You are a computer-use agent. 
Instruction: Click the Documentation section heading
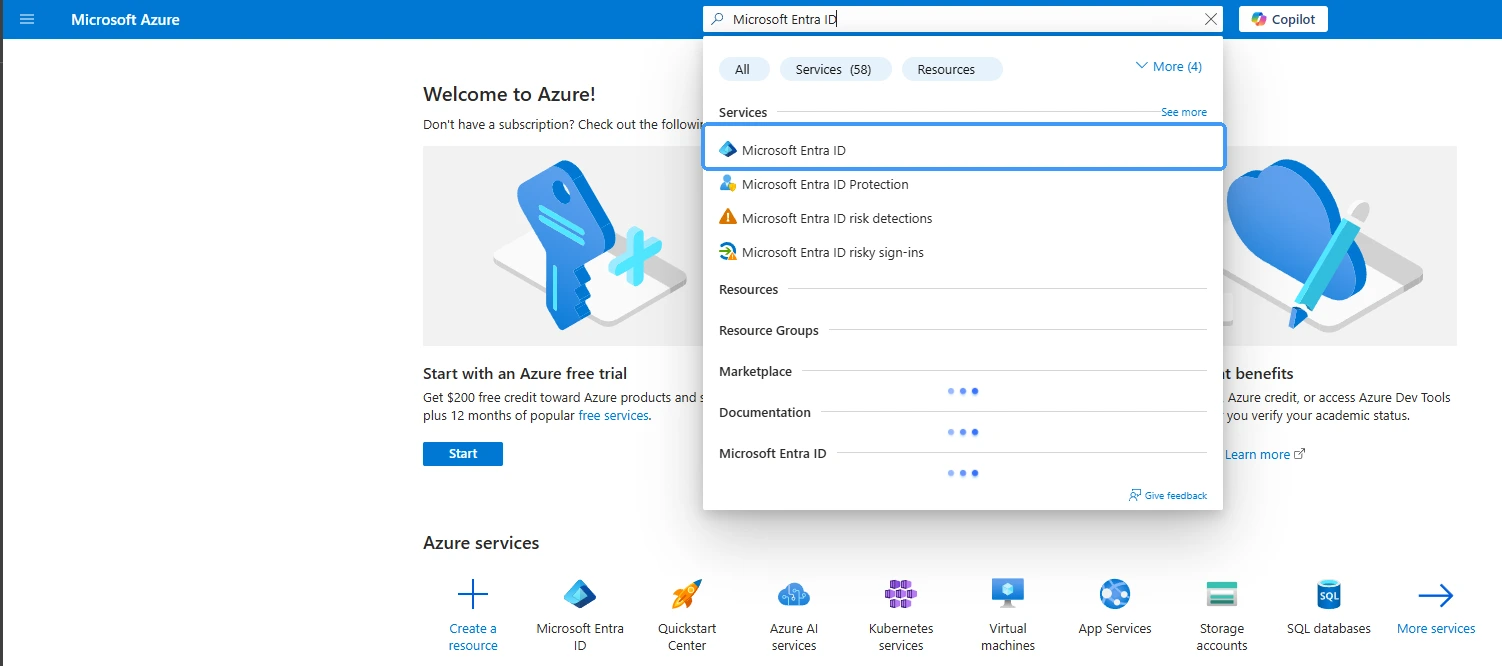(x=765, y=412)
